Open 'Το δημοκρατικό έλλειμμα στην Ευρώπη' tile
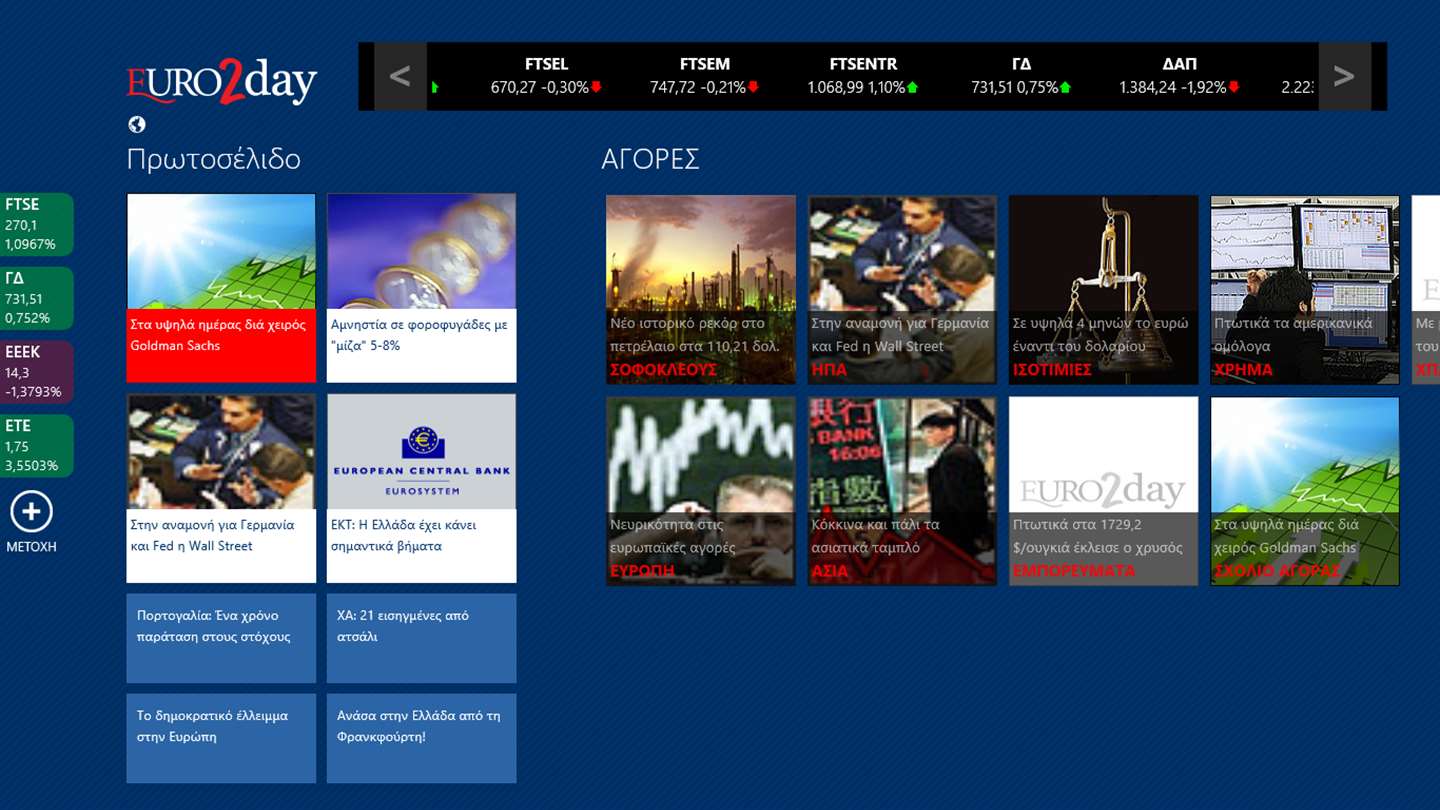This screenshot has width=1440, height=810. (221, 738)
